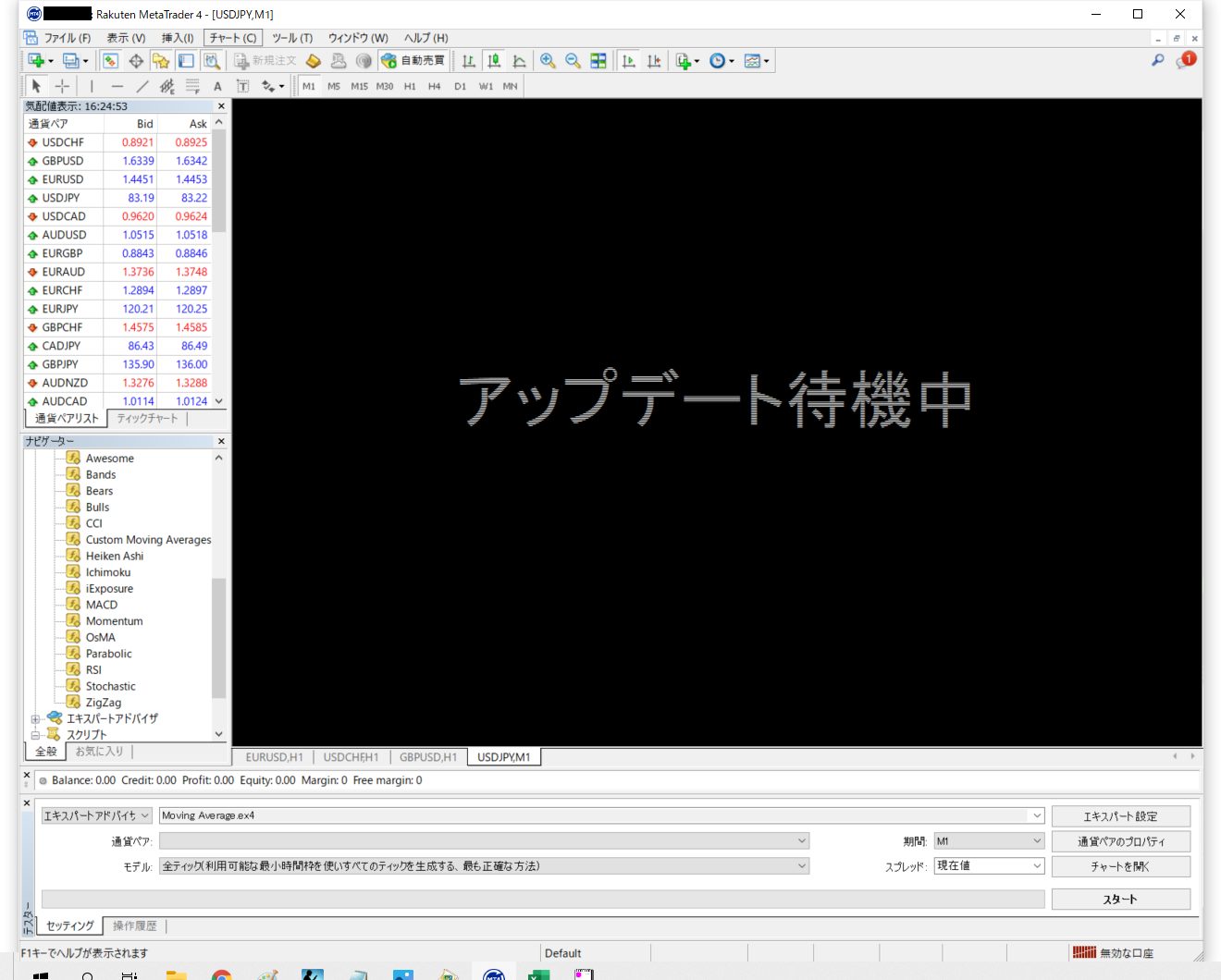Open the 期間 M1 period dropdown
Image resolution: width=1221 pixels, height=980 pixels.
pyautogui.click(x=989, y=840)
